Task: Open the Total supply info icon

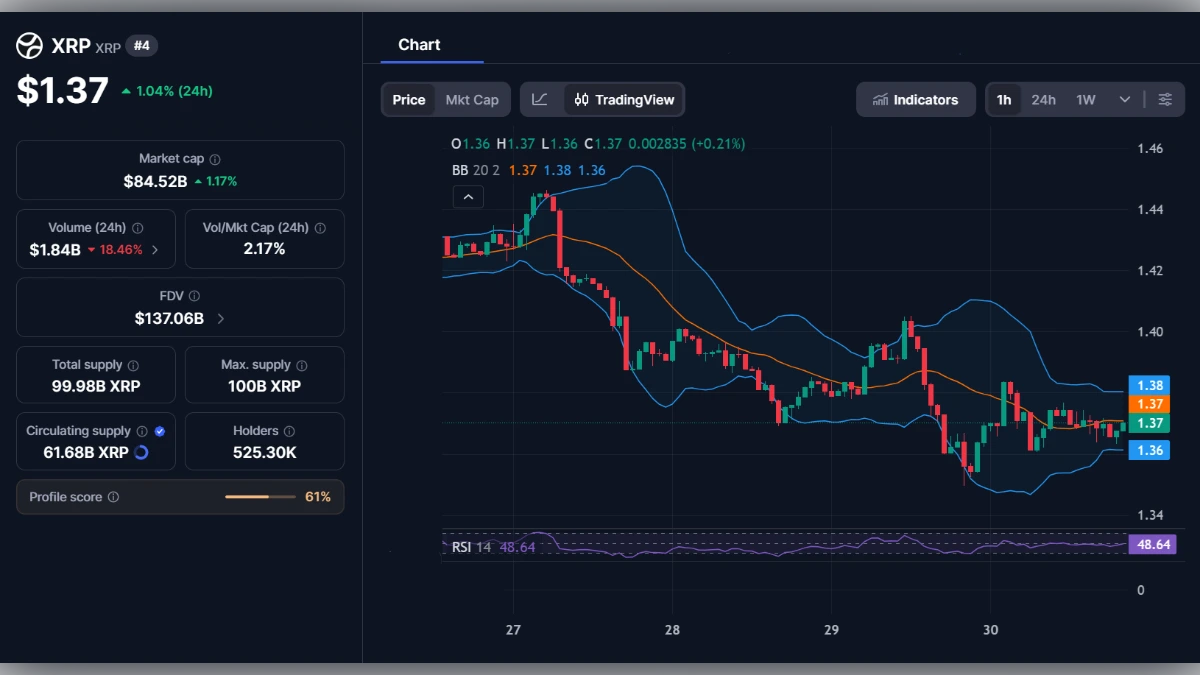Action: click(x=133, y=366)
